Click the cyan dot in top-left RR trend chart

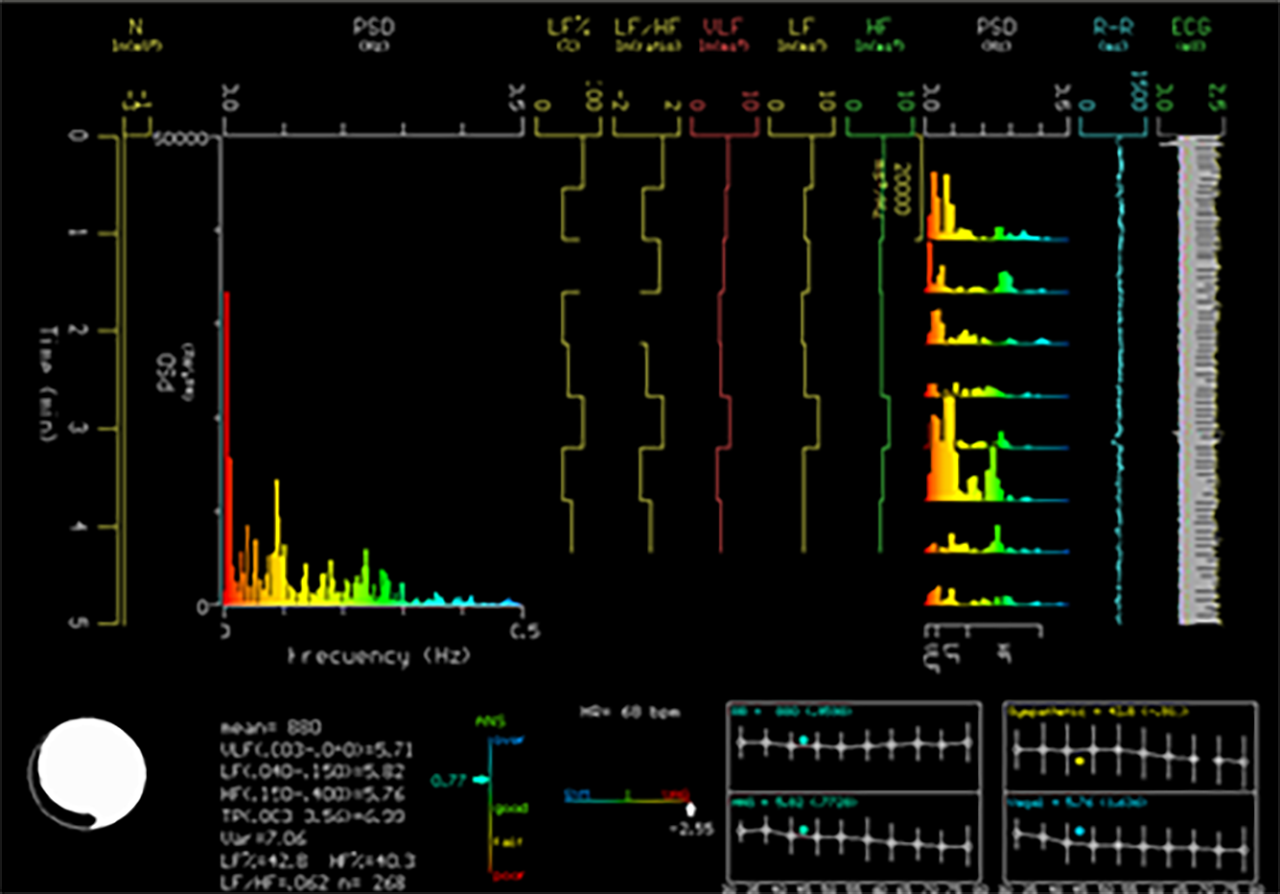pyautogui.click(x=804, y=740)
